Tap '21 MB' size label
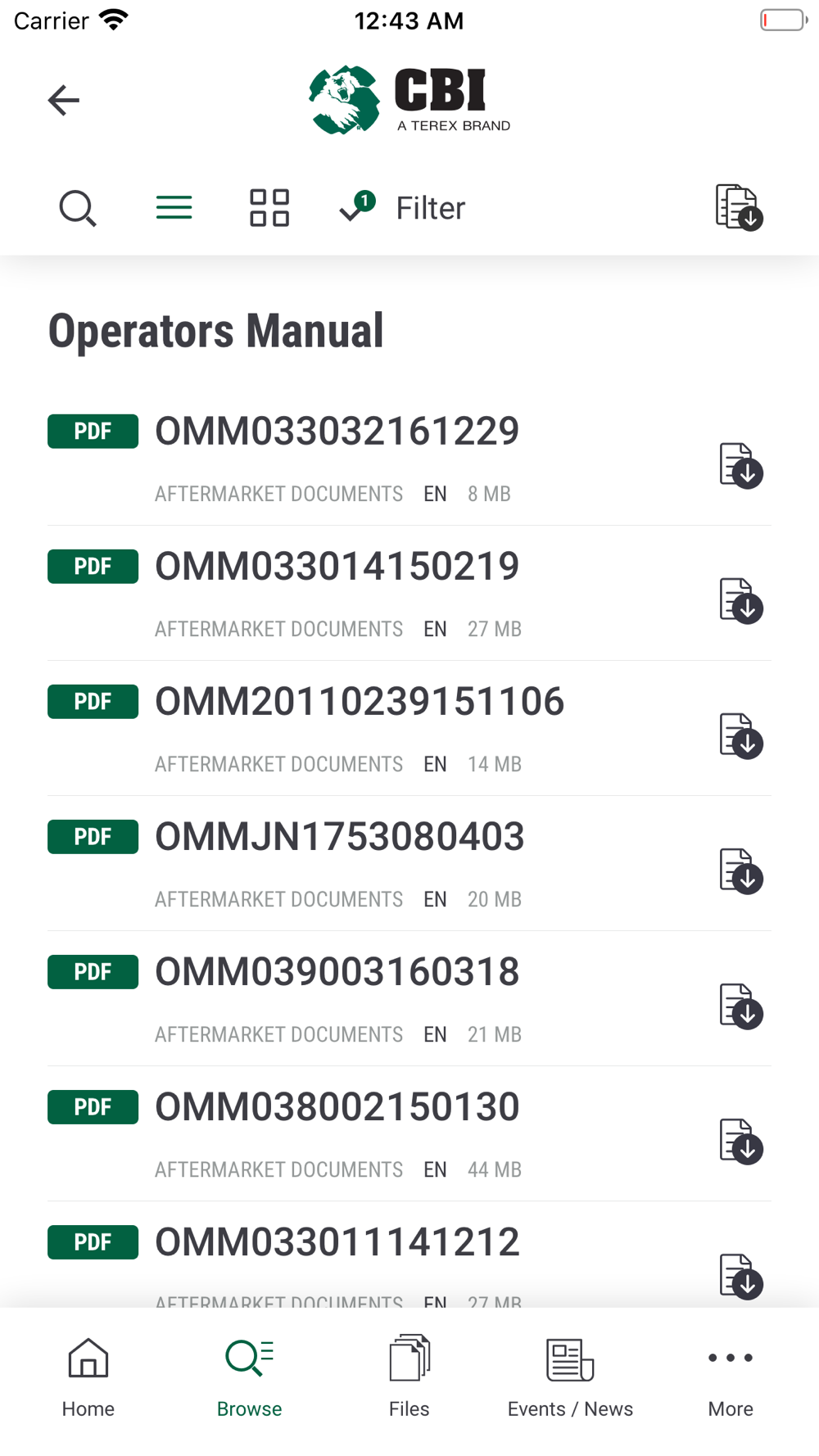The width and height of the screenshot is (819, 1456). coord(494,1034)
